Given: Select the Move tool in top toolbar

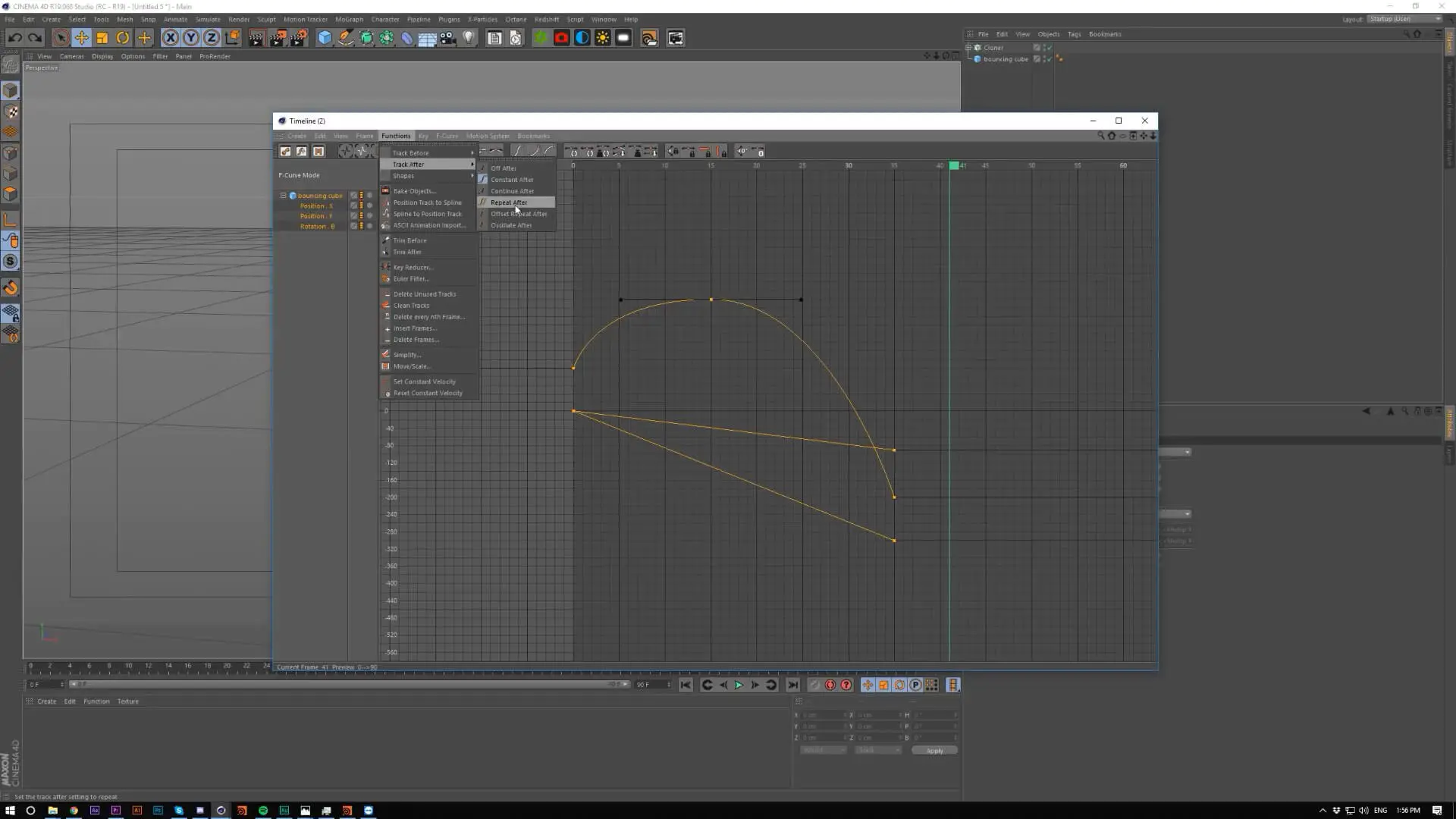Looking at the screenshot, I should pos(81,38).
